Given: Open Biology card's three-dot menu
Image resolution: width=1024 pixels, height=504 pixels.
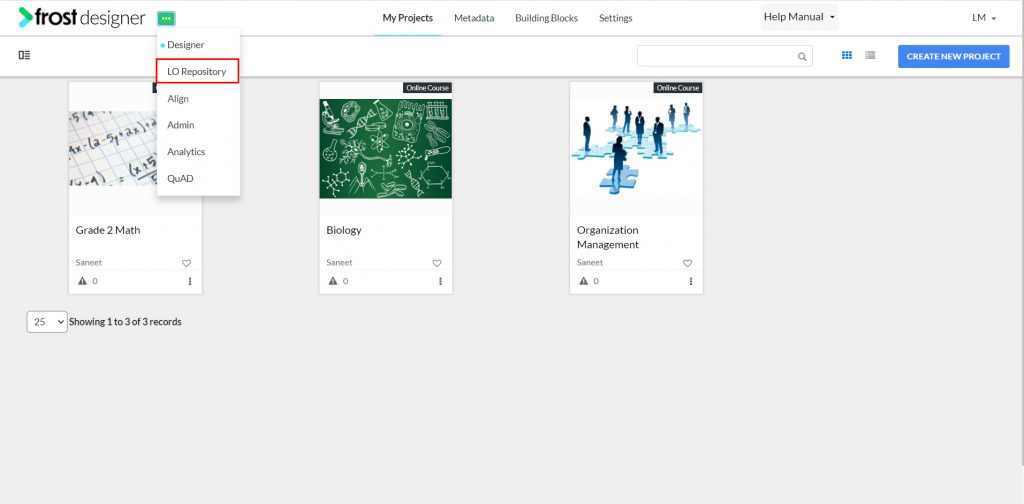Looking at the screenshot, I should coord(440,281).
